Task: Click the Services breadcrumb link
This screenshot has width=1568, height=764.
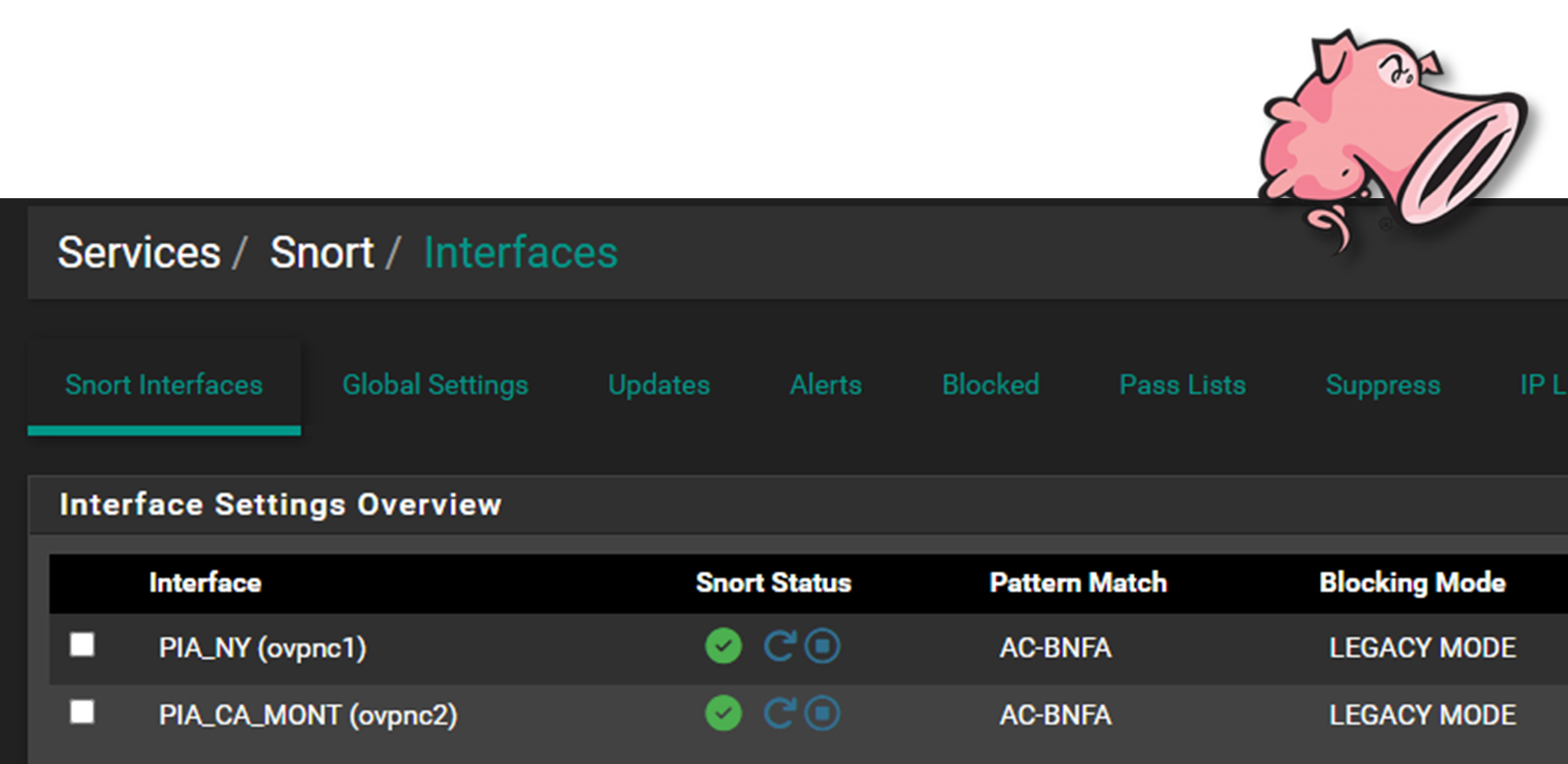Action: [139, 253]
